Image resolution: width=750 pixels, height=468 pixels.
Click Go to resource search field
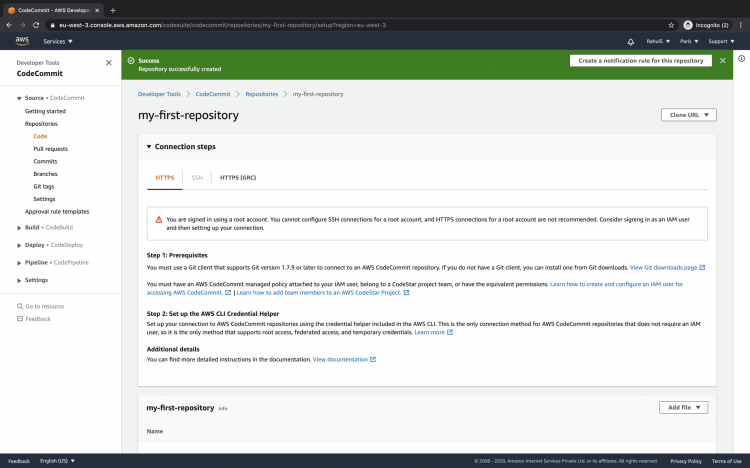tap(44, 306)
